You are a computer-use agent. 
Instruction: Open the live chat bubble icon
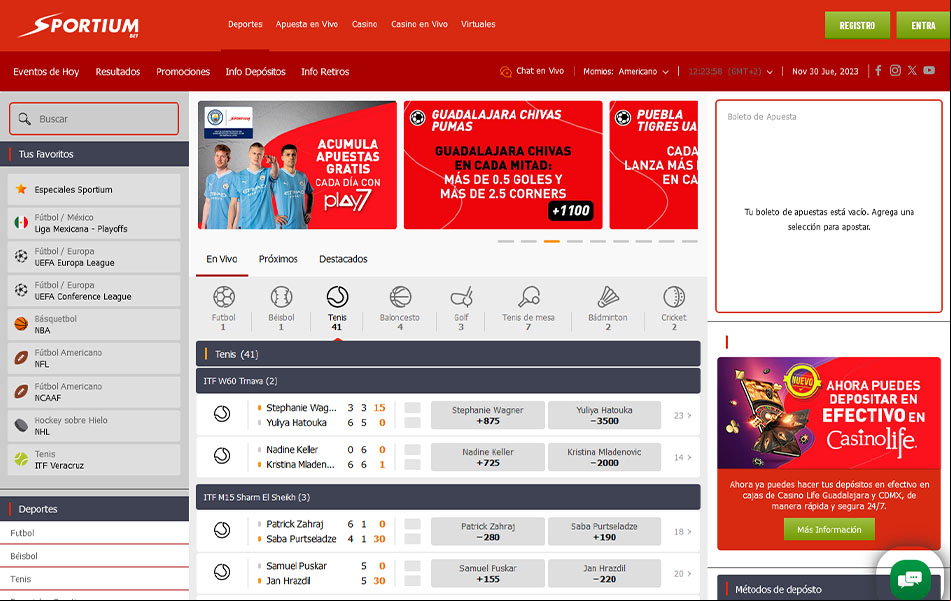910,579
